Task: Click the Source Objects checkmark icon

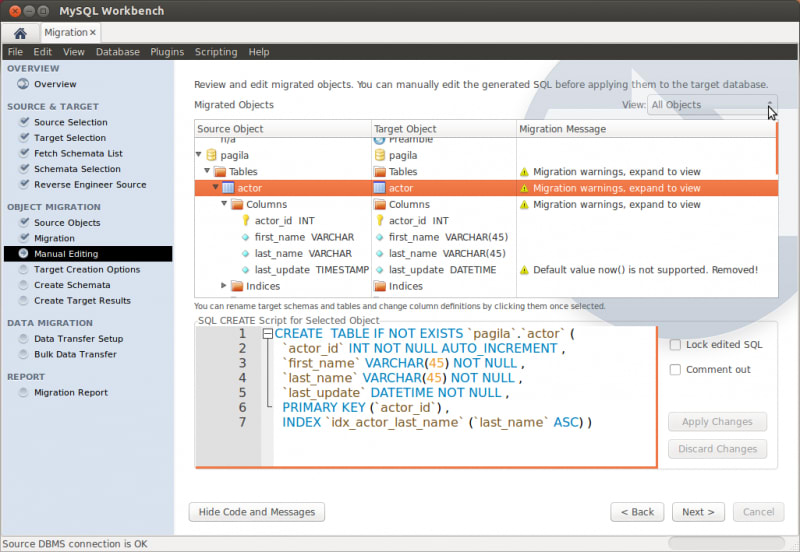Action: [24, 222]
